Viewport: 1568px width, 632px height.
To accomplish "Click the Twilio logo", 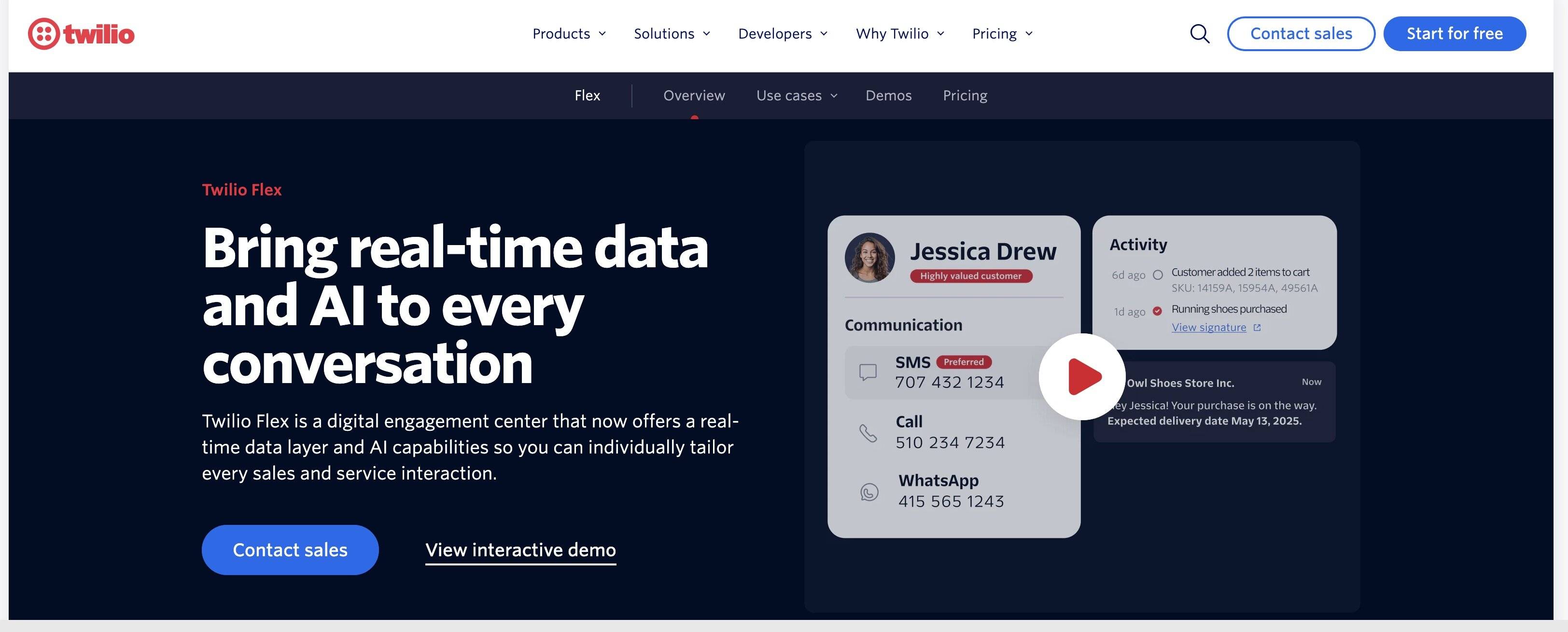I will (81, 34).
